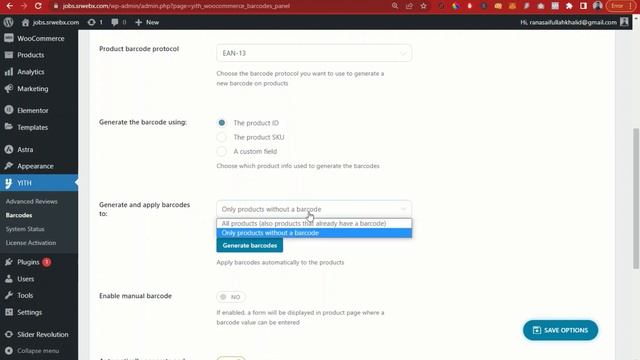Open the comments bubble in admin bar

118,22
